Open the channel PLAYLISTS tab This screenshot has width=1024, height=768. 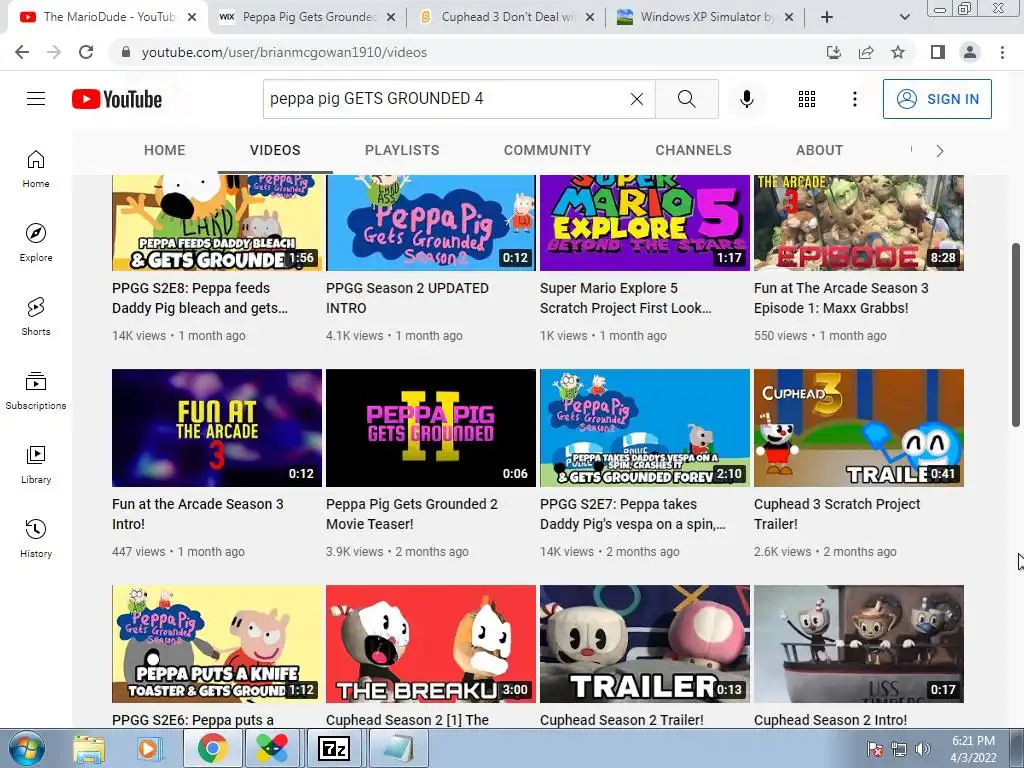coord(402,150)
